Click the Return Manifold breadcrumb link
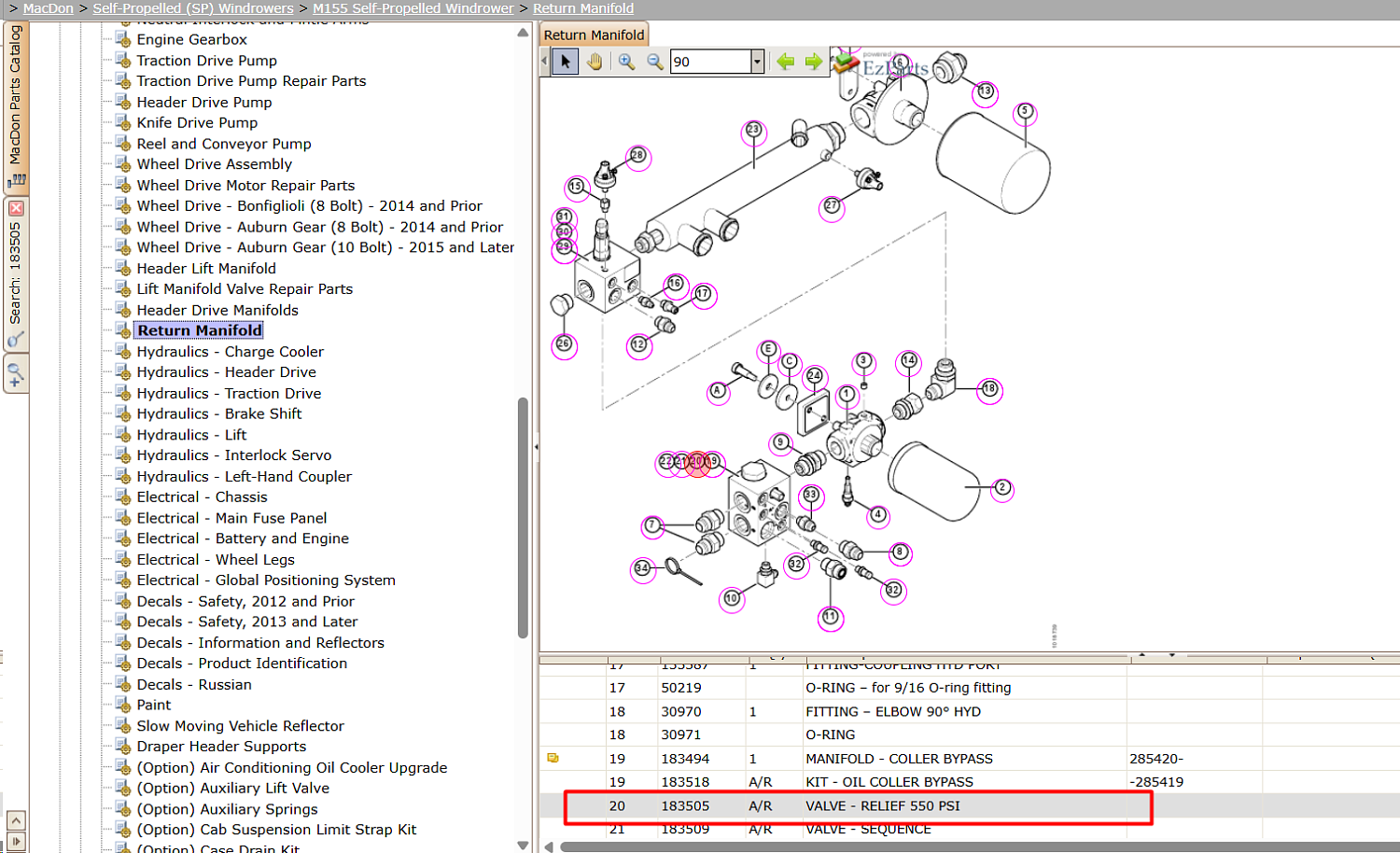 583,8
